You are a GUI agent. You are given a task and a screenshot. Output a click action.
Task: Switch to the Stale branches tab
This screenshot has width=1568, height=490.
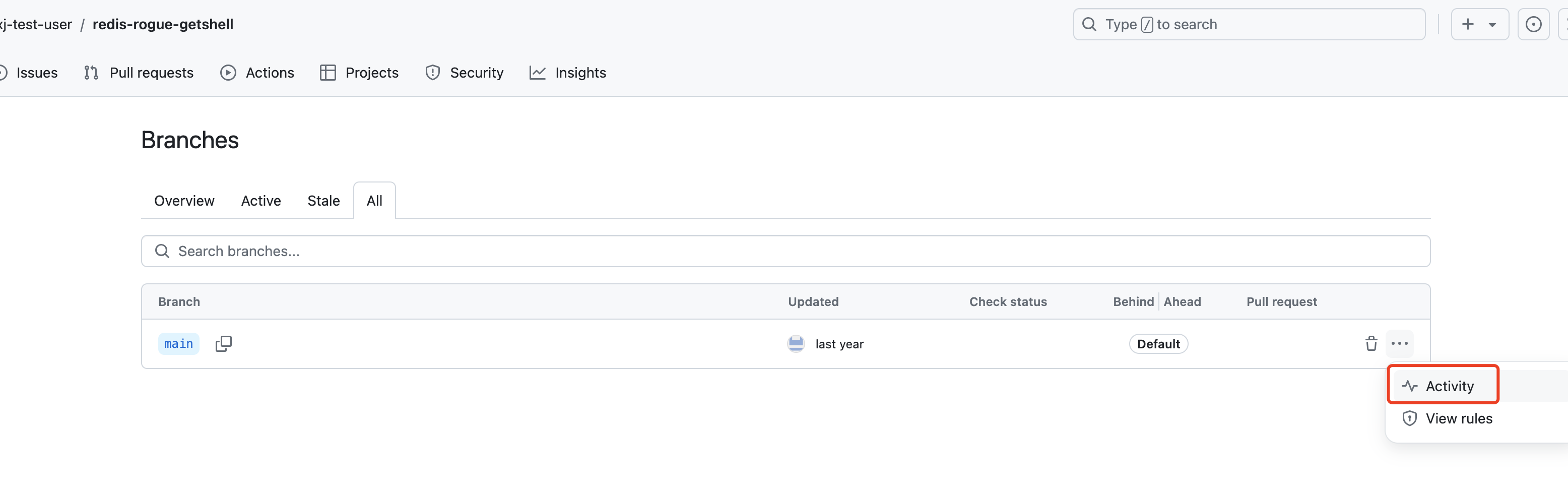(x=324, y=201)
